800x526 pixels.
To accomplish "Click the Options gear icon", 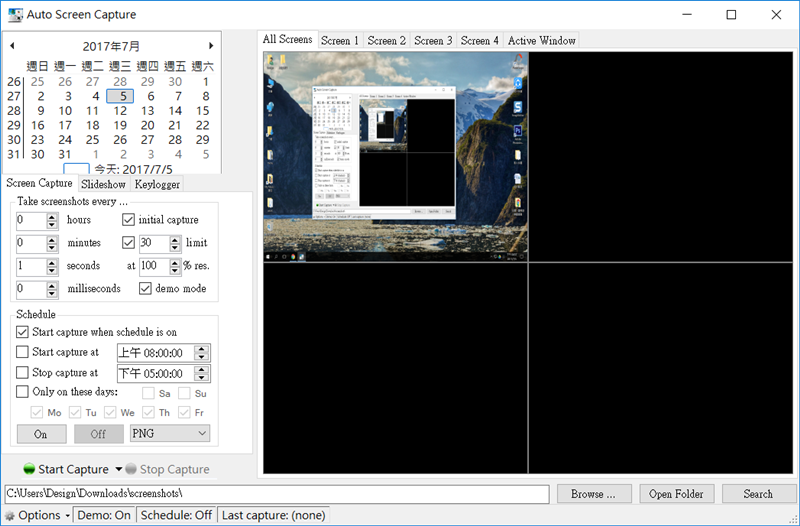I will coord(10,516).
